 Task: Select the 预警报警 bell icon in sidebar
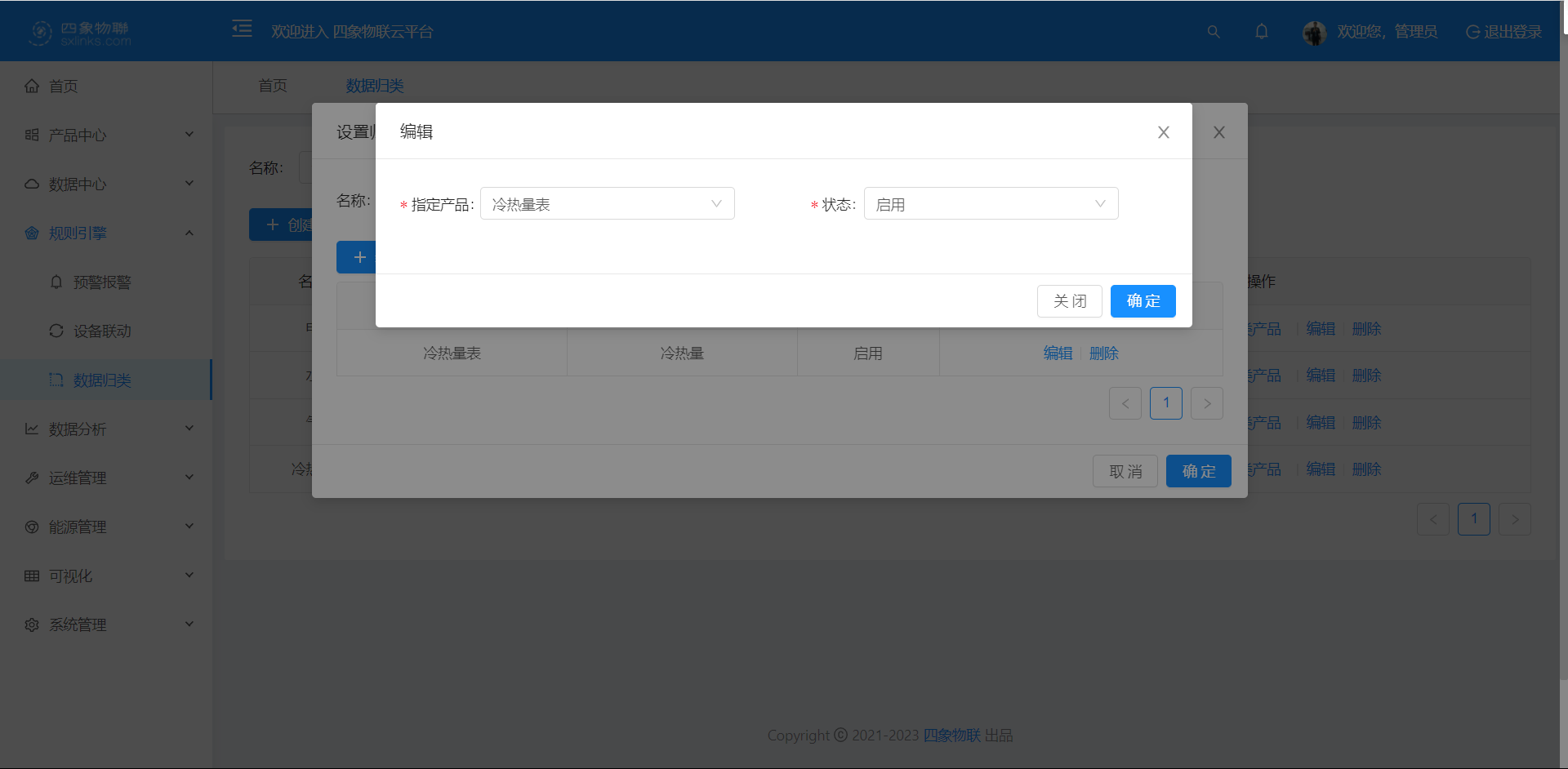click(x=56, y=282)
